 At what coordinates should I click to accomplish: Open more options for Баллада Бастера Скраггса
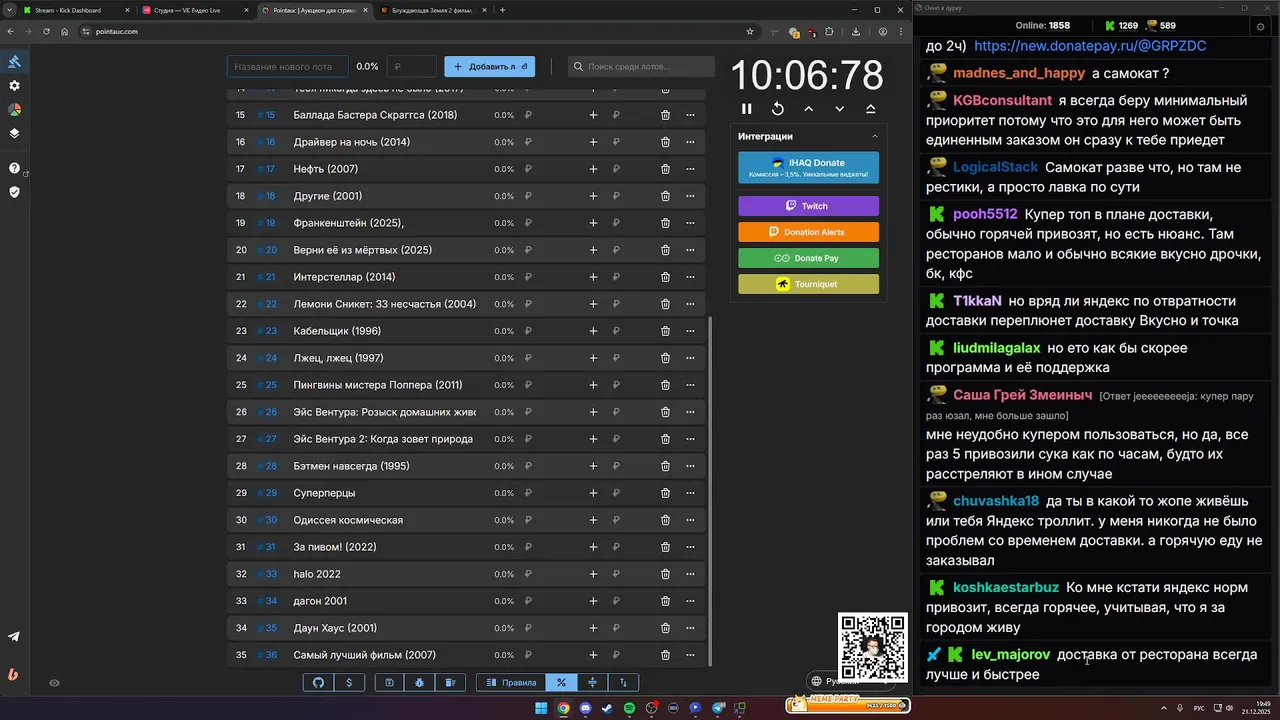coord(690,115)
